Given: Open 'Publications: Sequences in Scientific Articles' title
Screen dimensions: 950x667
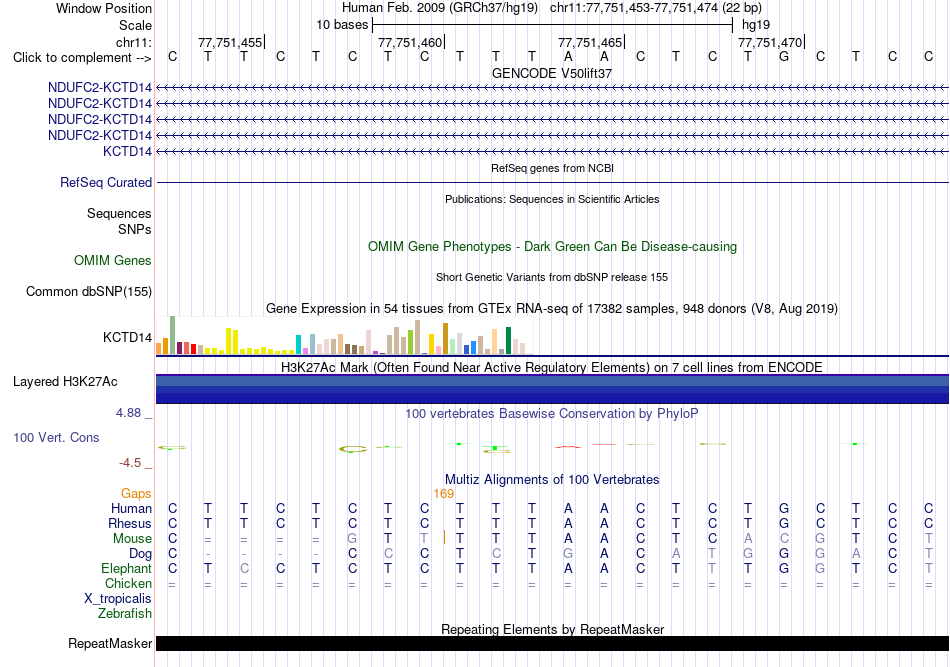Looking at the screenshot, I should point(552,199).
